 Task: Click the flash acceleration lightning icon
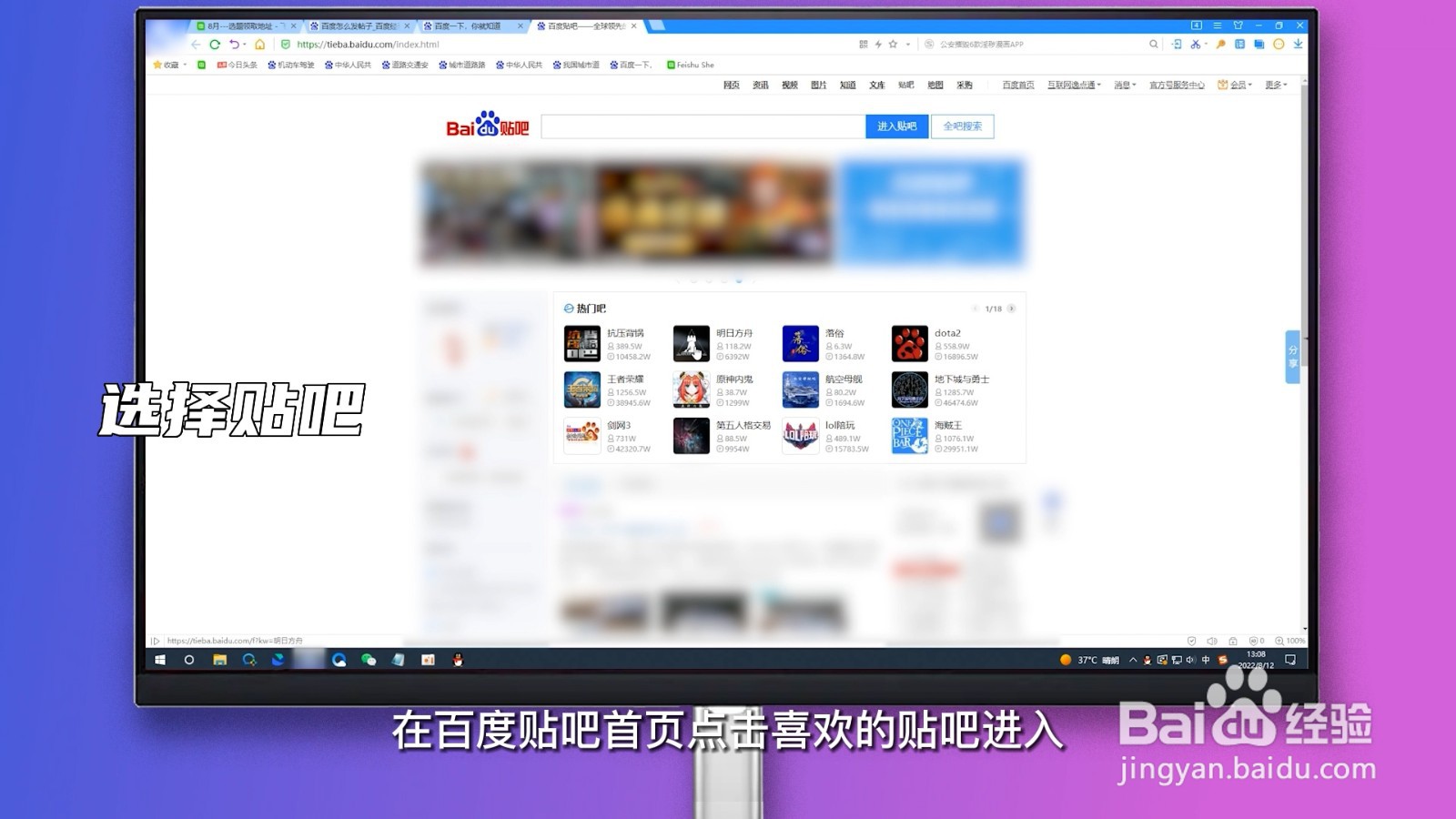click(878, 44)
